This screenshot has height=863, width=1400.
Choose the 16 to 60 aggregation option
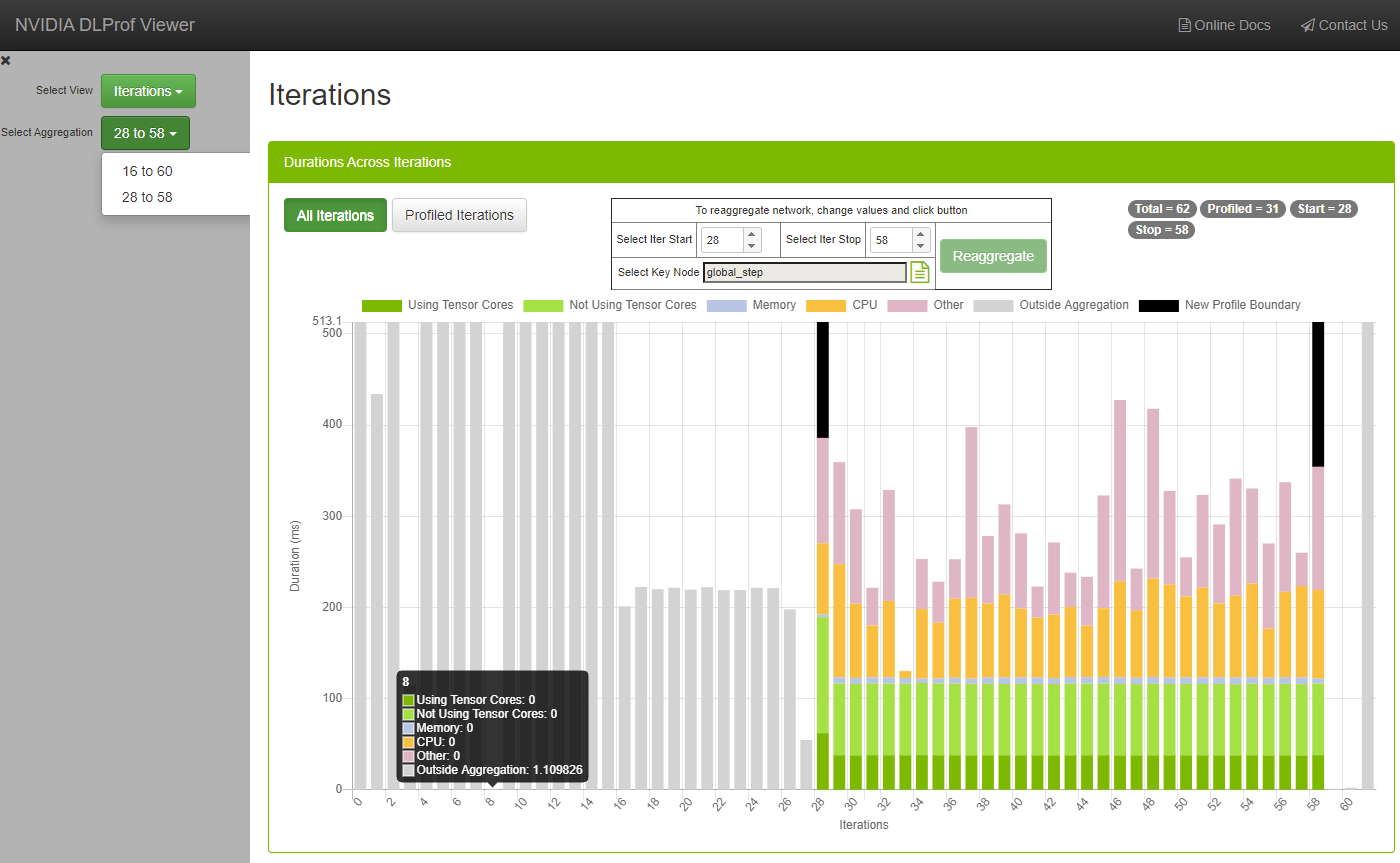point(147,171)
